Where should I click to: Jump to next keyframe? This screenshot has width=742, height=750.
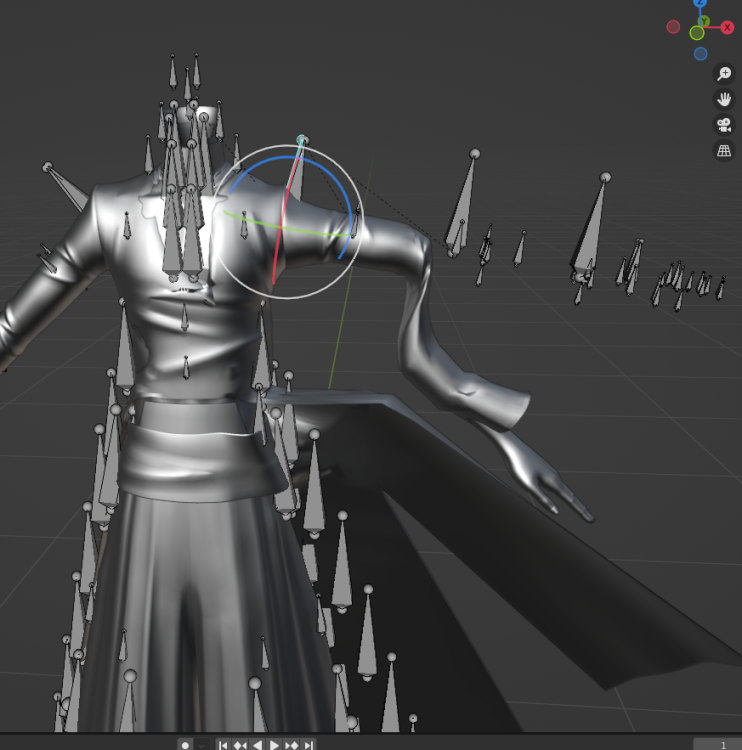291,745
